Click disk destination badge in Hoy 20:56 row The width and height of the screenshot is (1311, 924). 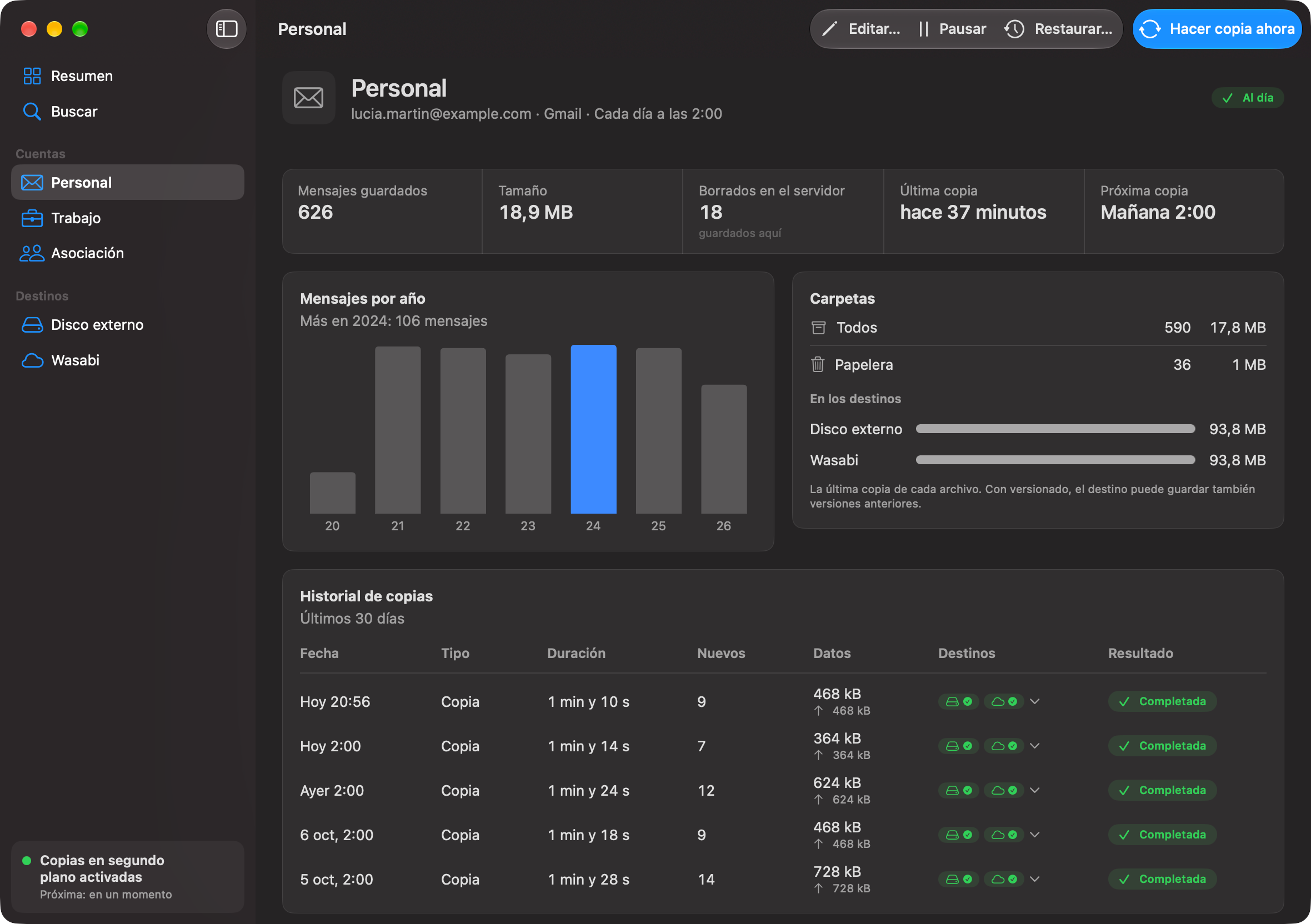tap(959, 701)
